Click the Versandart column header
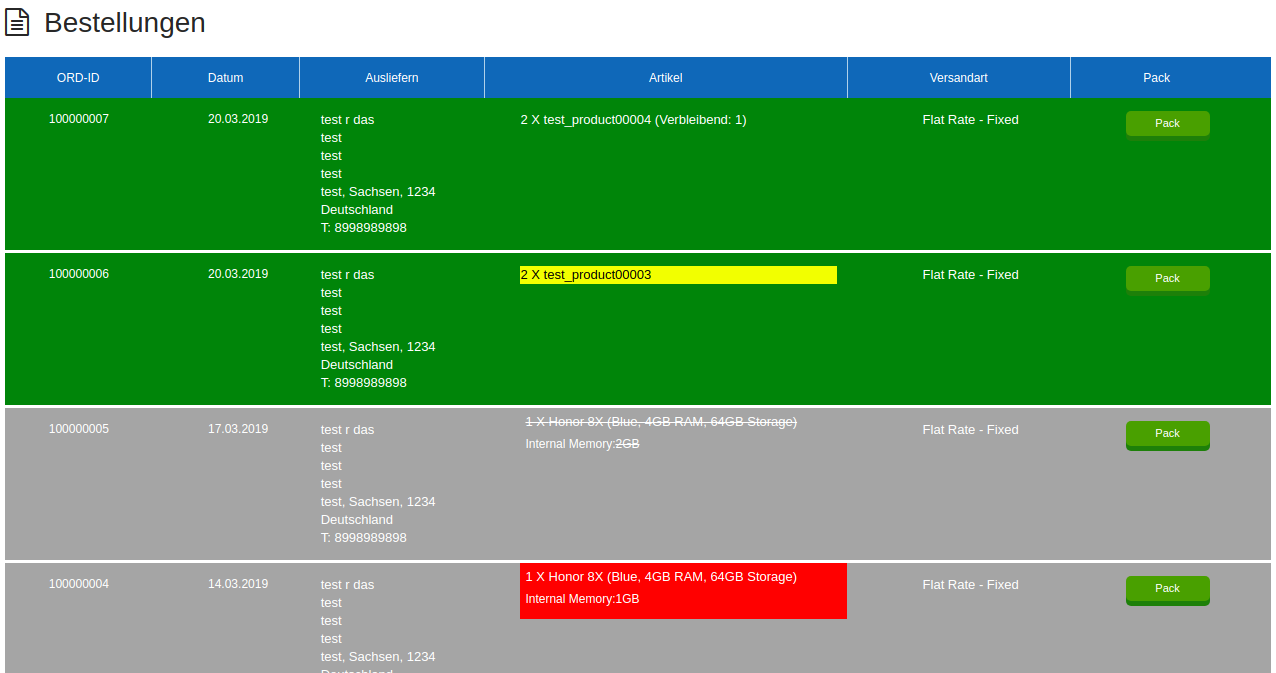The height and width of the screenshot is (673, 1276). tap(958, 77)
